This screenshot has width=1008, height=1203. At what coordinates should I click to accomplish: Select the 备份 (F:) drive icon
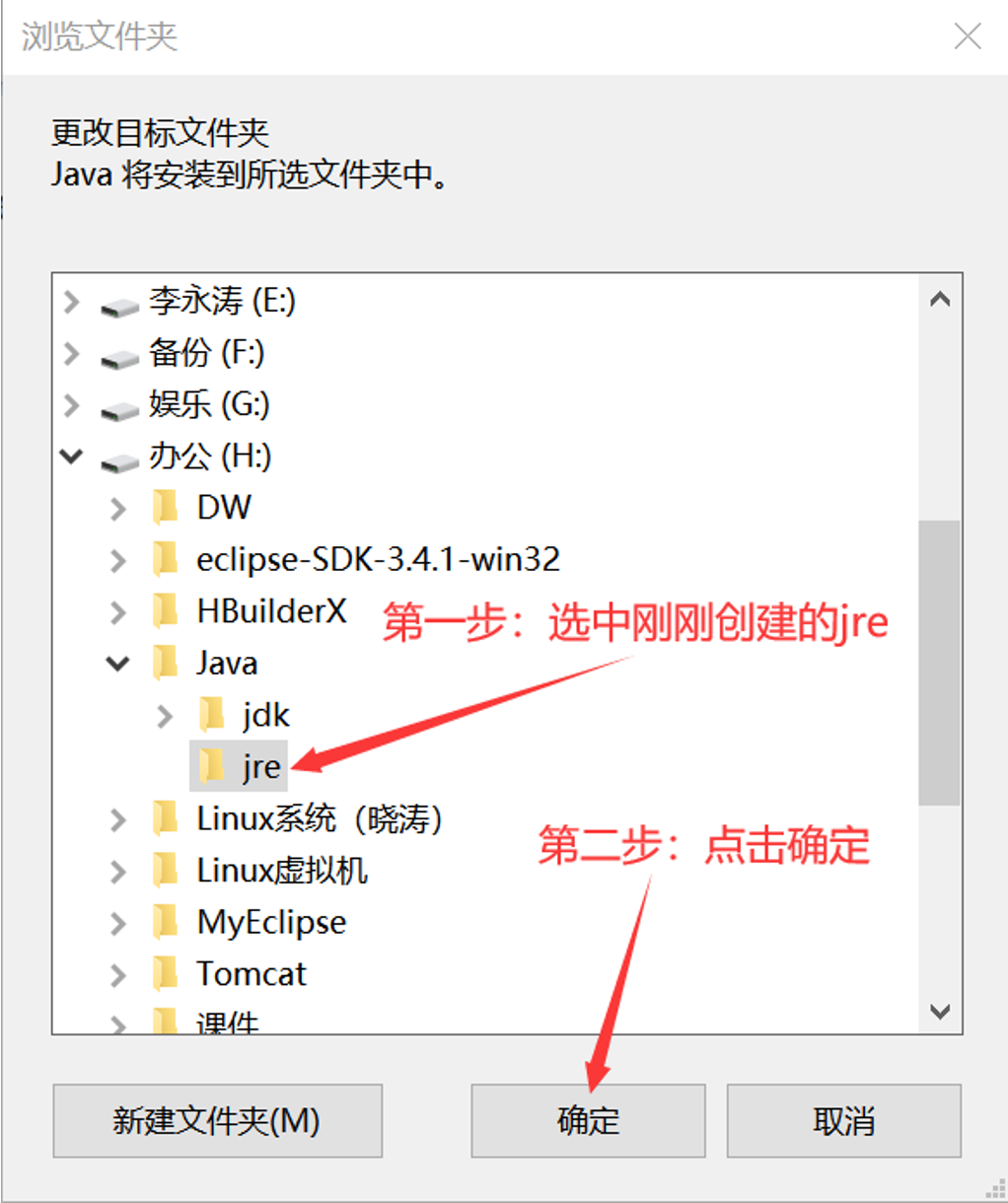(119, 359)
